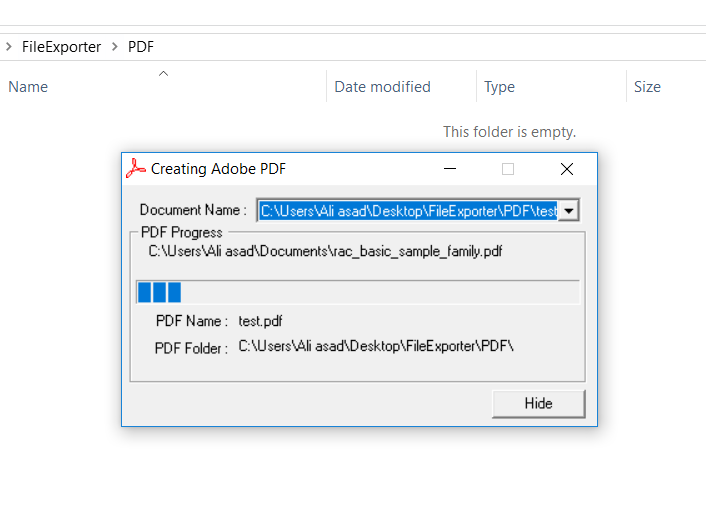Click the sort direction caret above Name column
This screenshot has height=522, width=706.
point(163,73)
